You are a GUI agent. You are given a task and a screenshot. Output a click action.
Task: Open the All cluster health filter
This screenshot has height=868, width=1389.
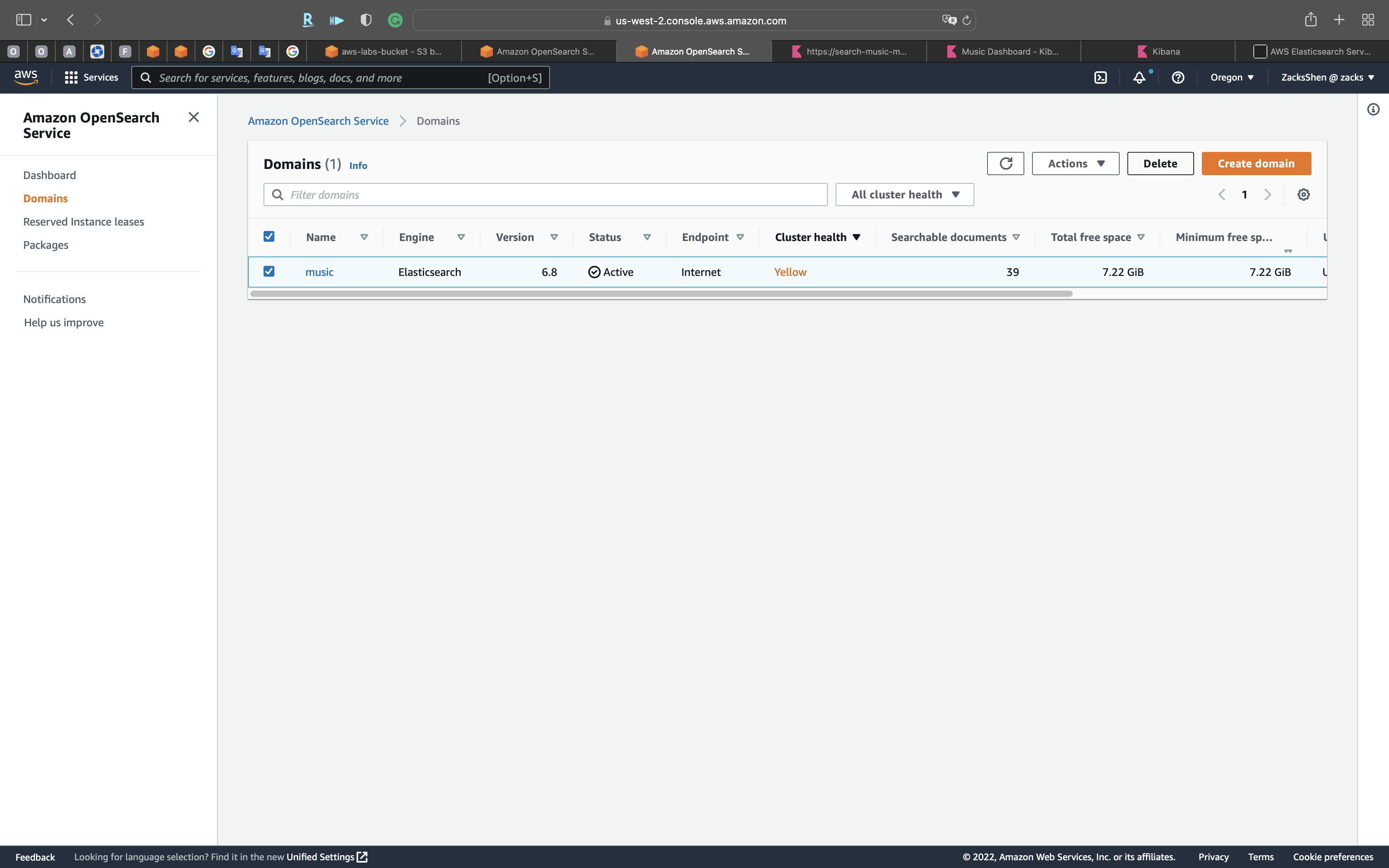pos(905,195)
